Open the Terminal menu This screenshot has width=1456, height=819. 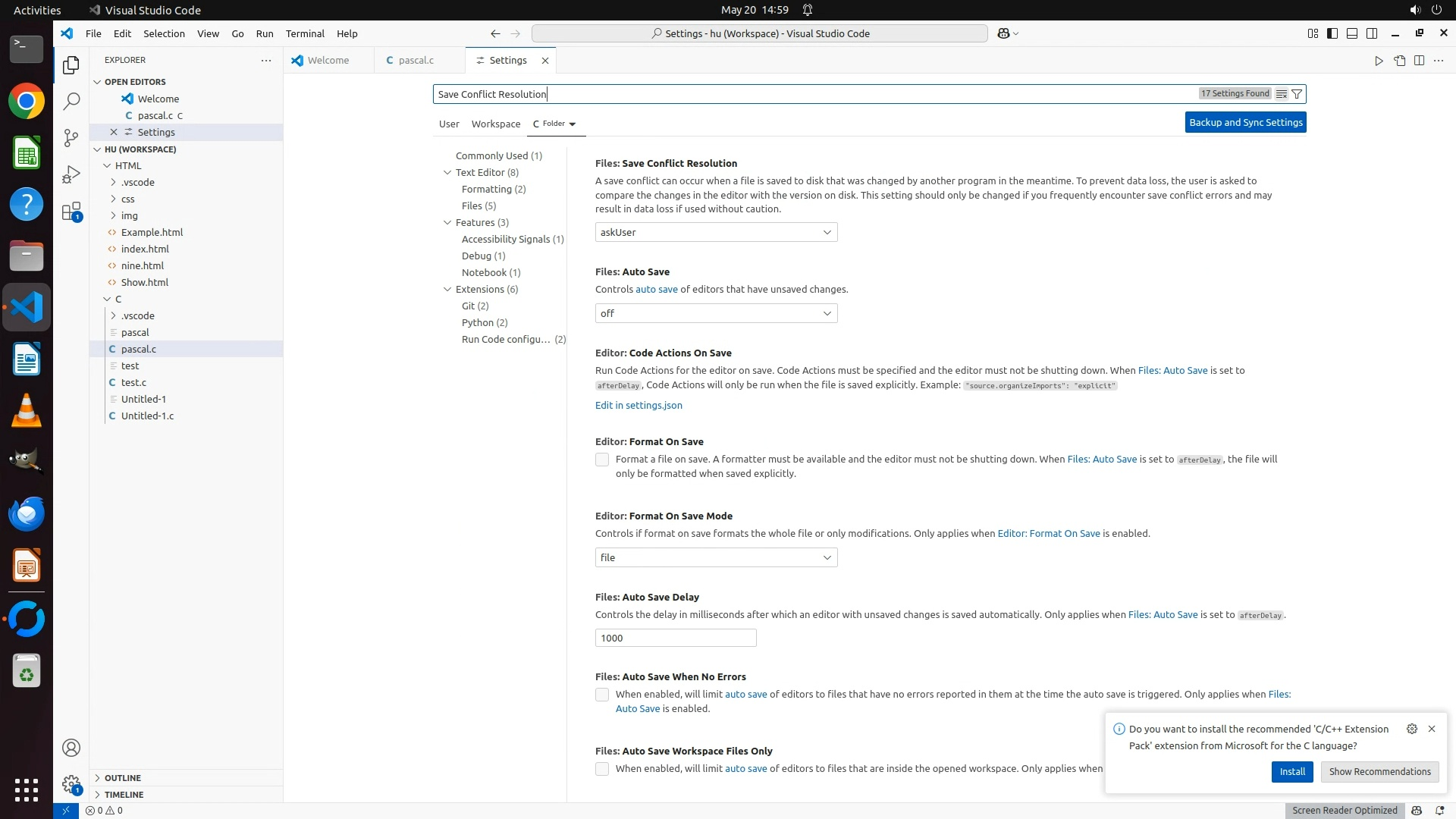point(305,33)
